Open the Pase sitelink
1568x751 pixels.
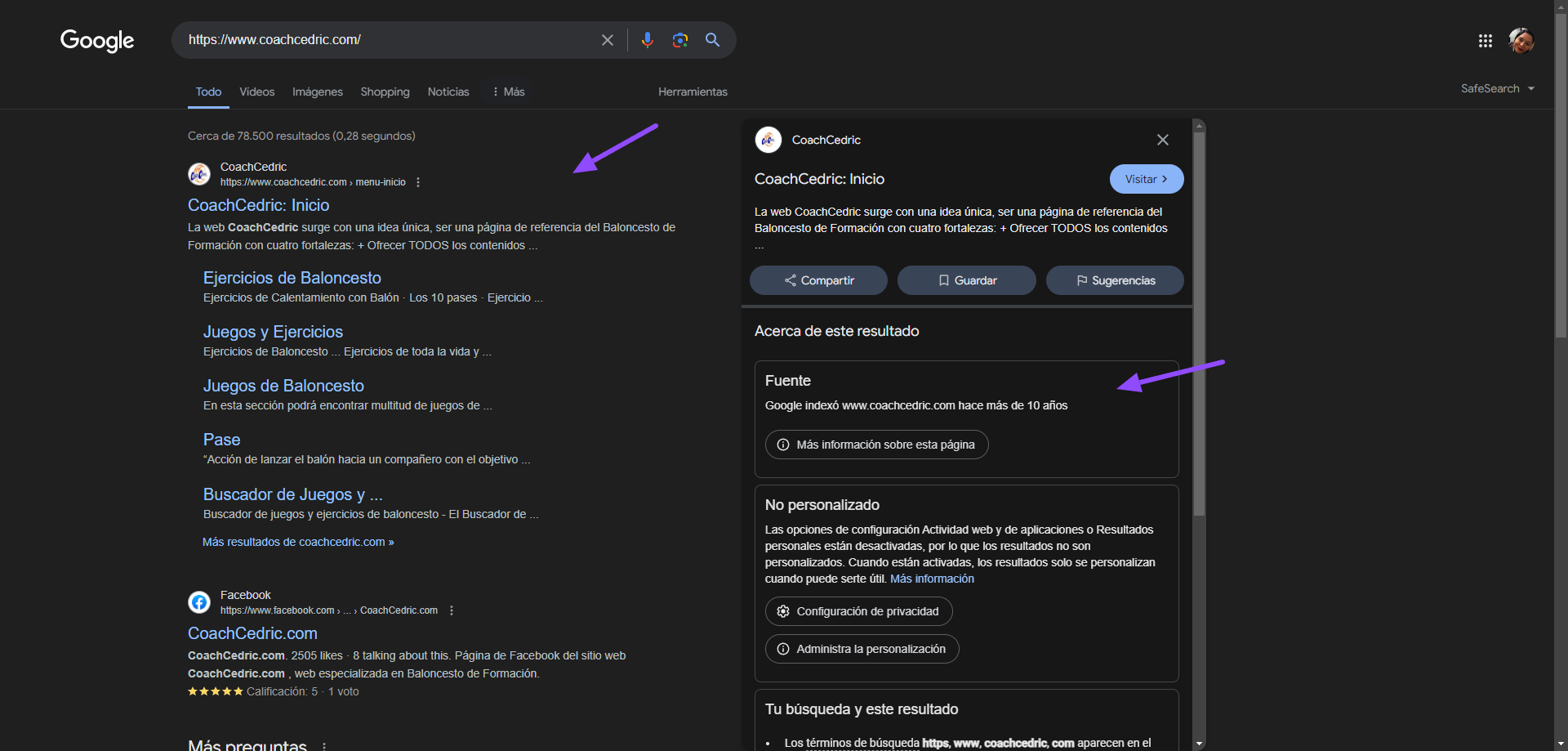pyautogui.click(x=221, y=440)
